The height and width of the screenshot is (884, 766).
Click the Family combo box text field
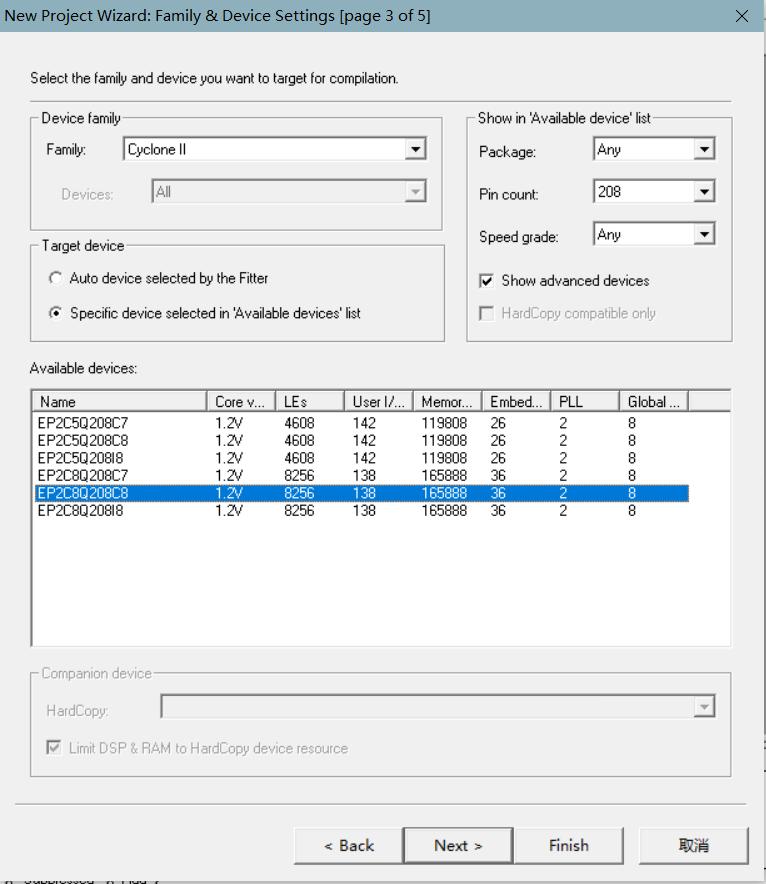click(x=265, y=149)
